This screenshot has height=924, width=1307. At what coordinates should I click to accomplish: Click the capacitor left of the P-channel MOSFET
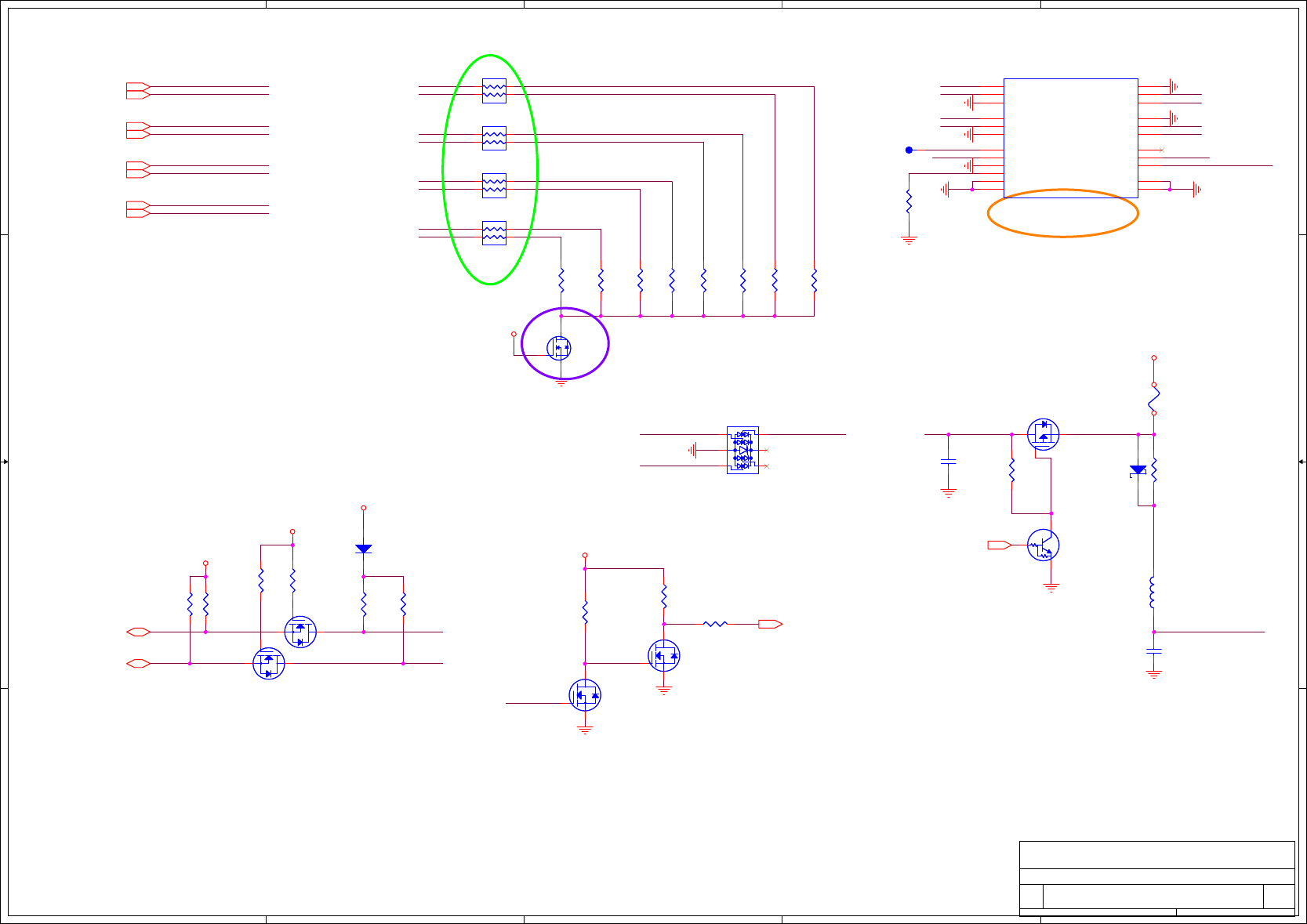(x=949, y=462)
